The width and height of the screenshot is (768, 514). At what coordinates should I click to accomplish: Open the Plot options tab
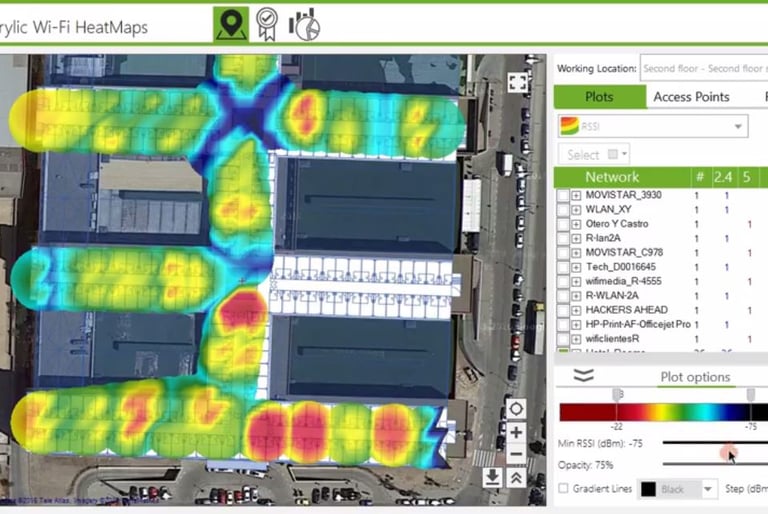coord(695,377)
